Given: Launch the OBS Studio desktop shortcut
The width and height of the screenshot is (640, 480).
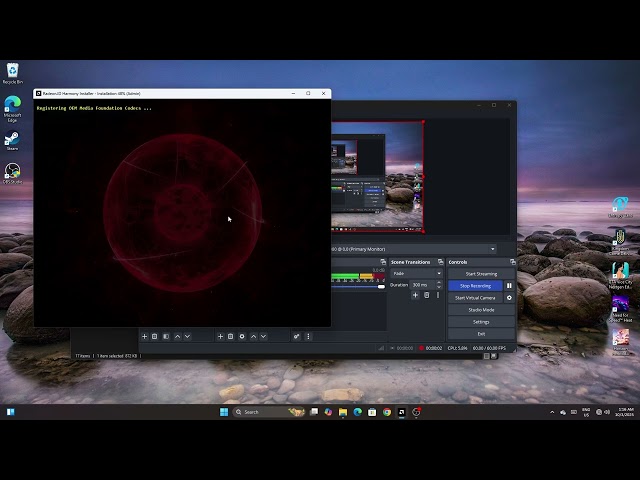Looking at the screenshot, I should (x=12, y=173).
